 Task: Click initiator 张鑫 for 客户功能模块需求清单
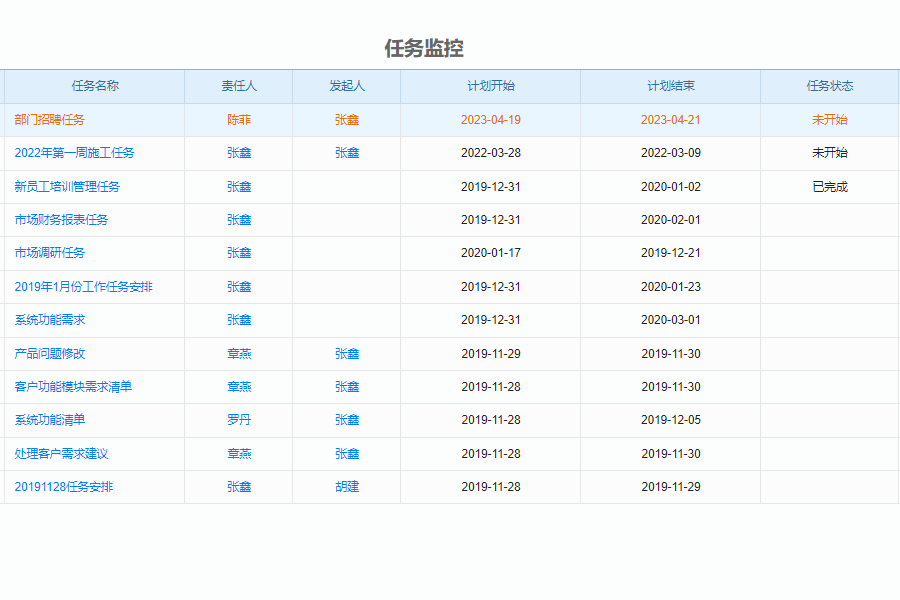pos(347,386)
